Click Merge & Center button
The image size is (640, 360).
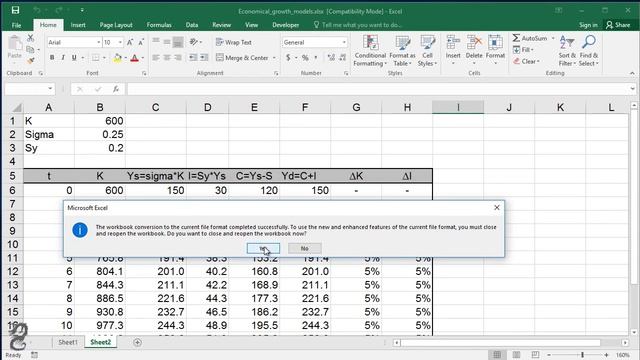[x=242, y=58]
